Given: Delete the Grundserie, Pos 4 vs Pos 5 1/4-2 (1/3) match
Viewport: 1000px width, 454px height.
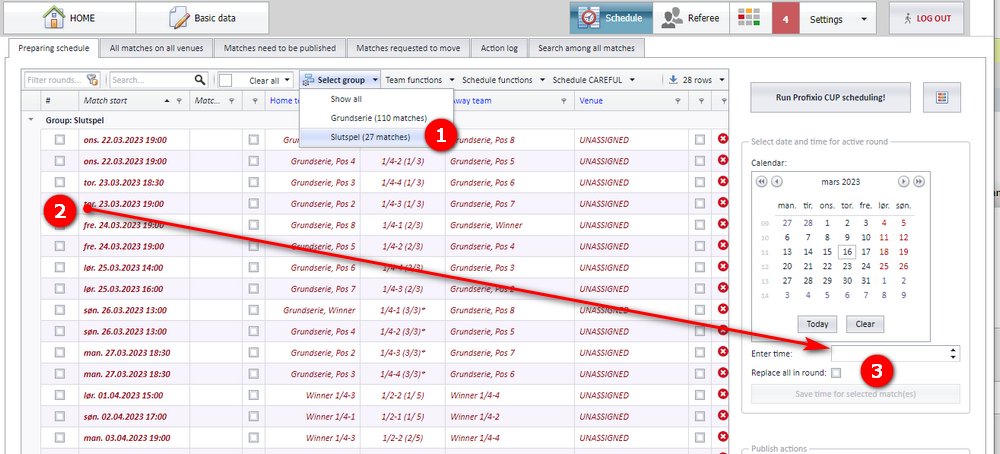Looking at the screenshot, I should (723, 160).
